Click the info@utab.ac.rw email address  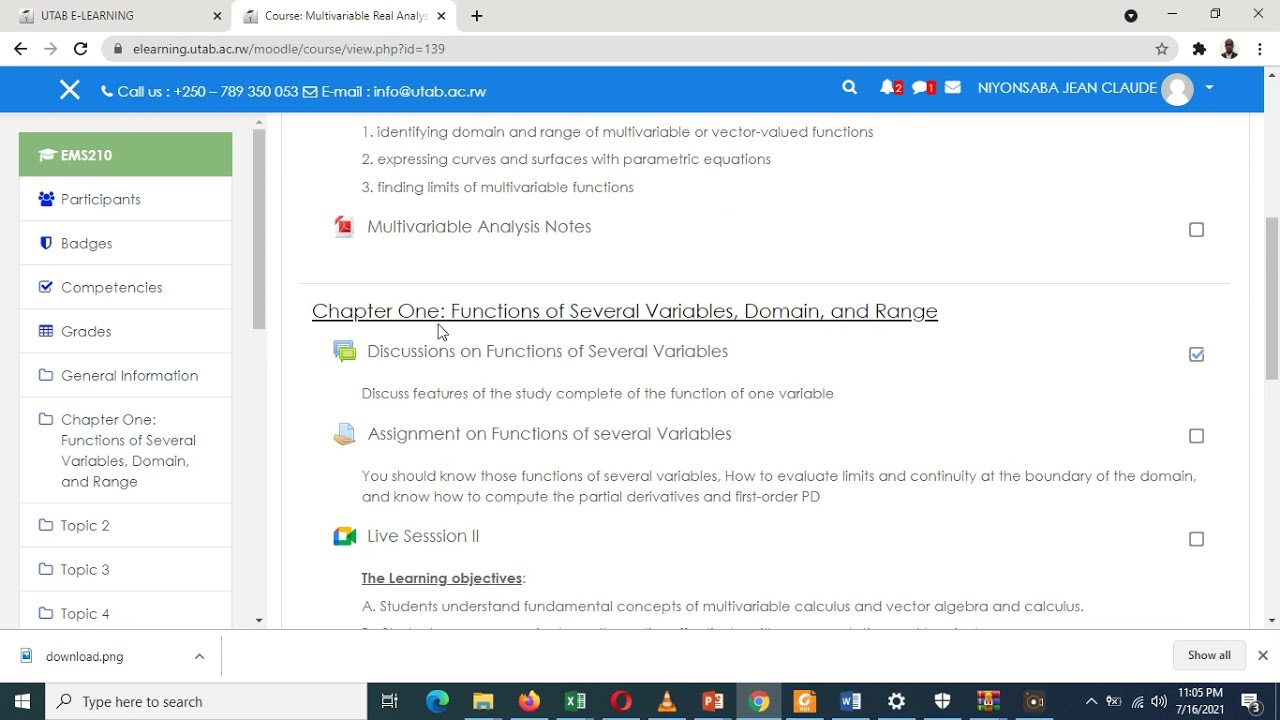pos(429,91)
